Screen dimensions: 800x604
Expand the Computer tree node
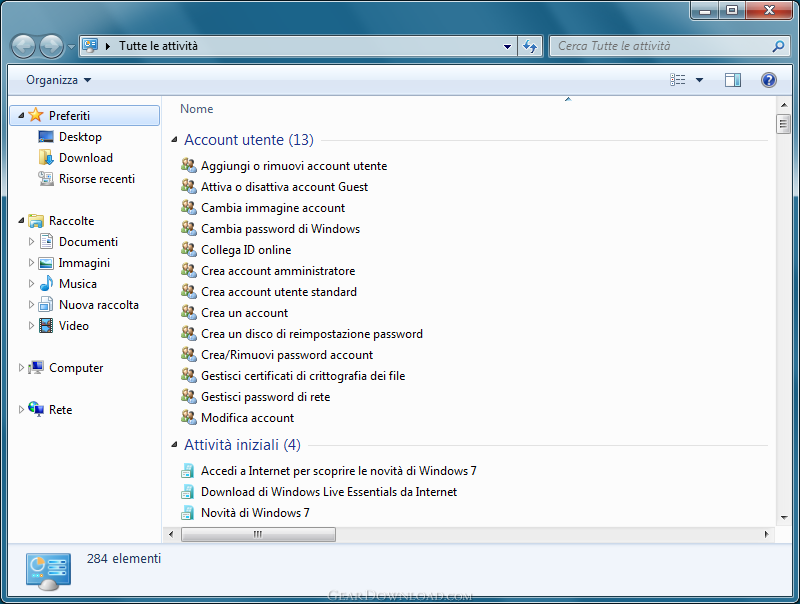pyautogui.click(x=21, y=368)
